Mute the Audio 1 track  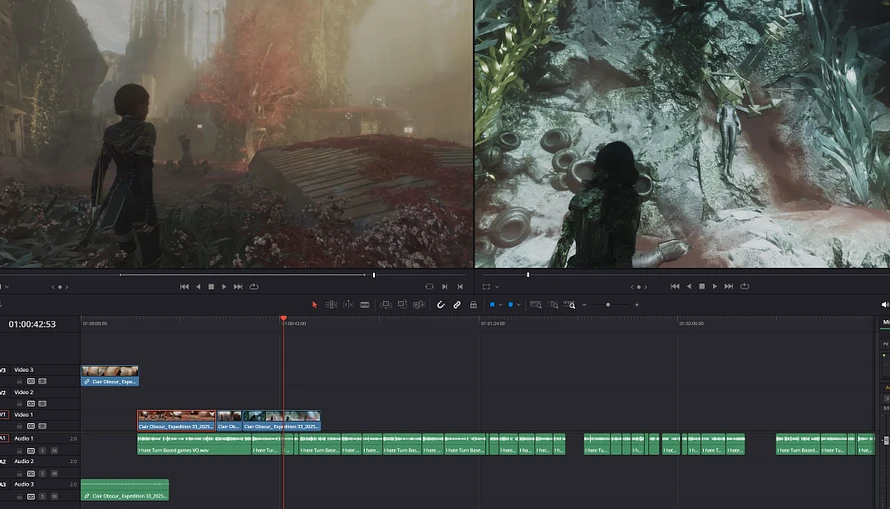click(54, 451)
